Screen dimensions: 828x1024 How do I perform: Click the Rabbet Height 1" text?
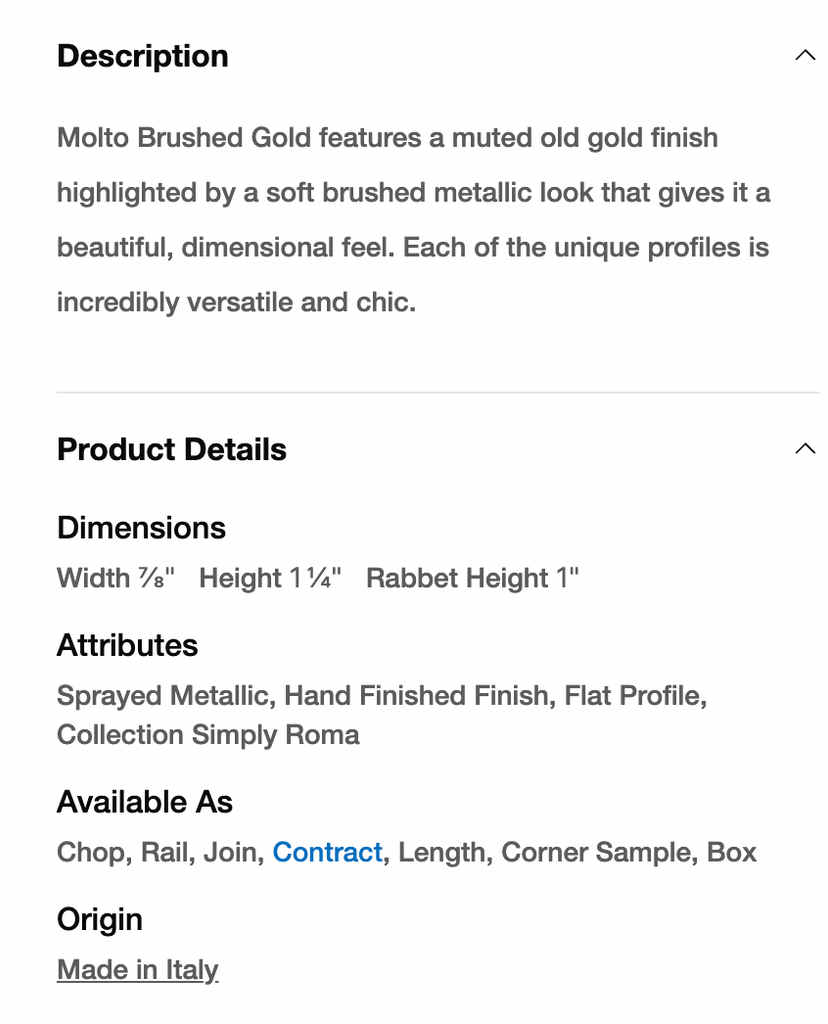pos(472,578)
